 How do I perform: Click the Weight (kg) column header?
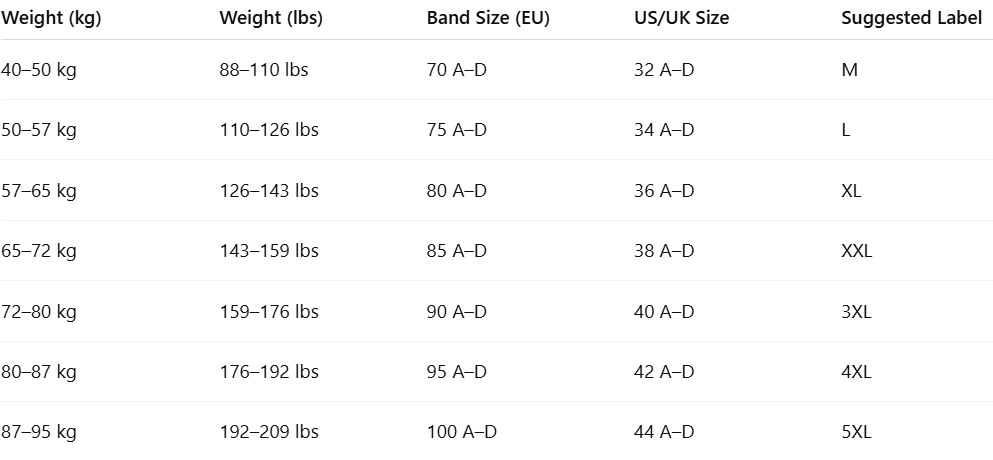click(x=51, y=18)
